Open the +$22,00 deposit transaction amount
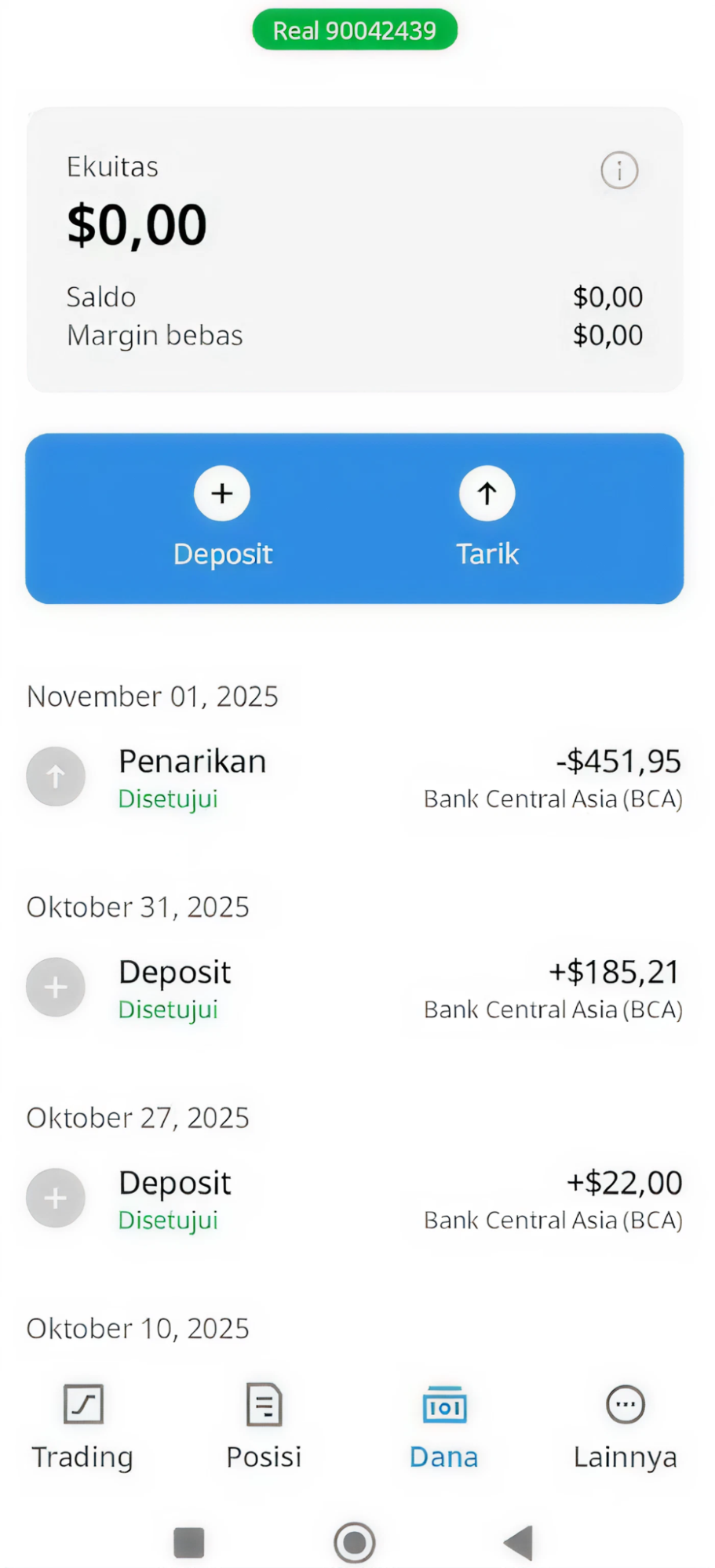This screenshot has height=1568, width=715. point(625,1182)
